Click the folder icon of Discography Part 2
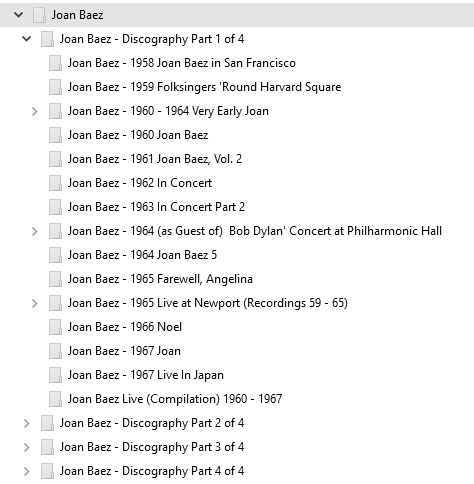Viewport: 474px width, 484px height. tap(47, 423)
